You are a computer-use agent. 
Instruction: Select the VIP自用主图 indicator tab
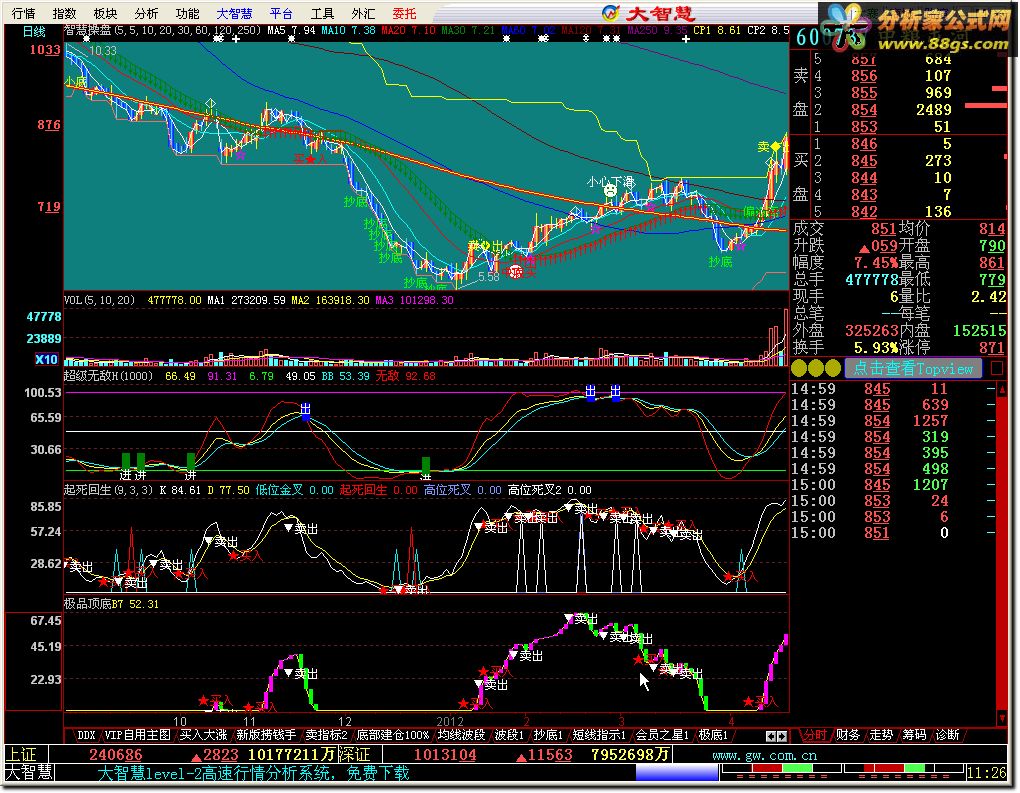click(x=137, y=735)
